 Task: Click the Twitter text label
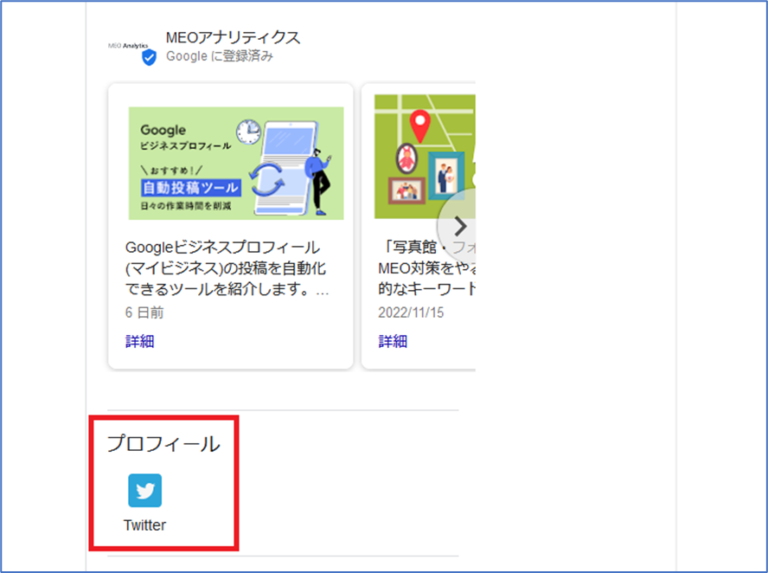(x=145, y=525)
